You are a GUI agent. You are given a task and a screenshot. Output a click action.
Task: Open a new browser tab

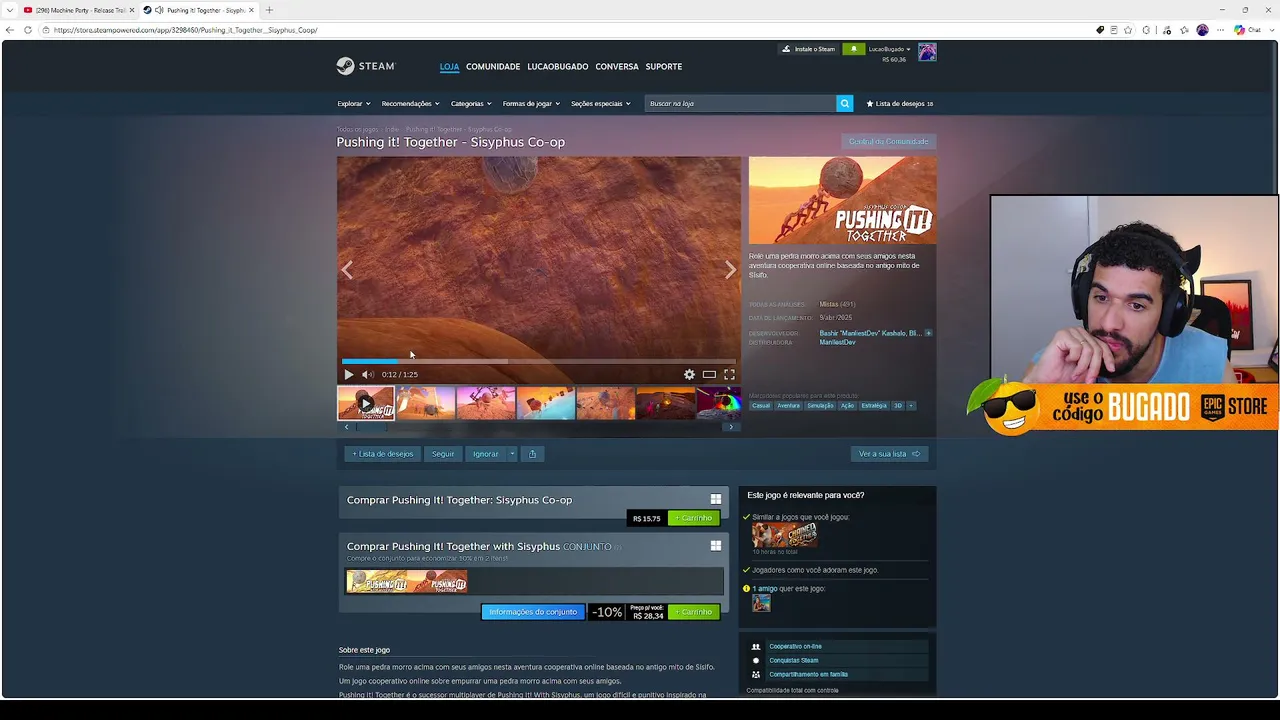(269, 10)
